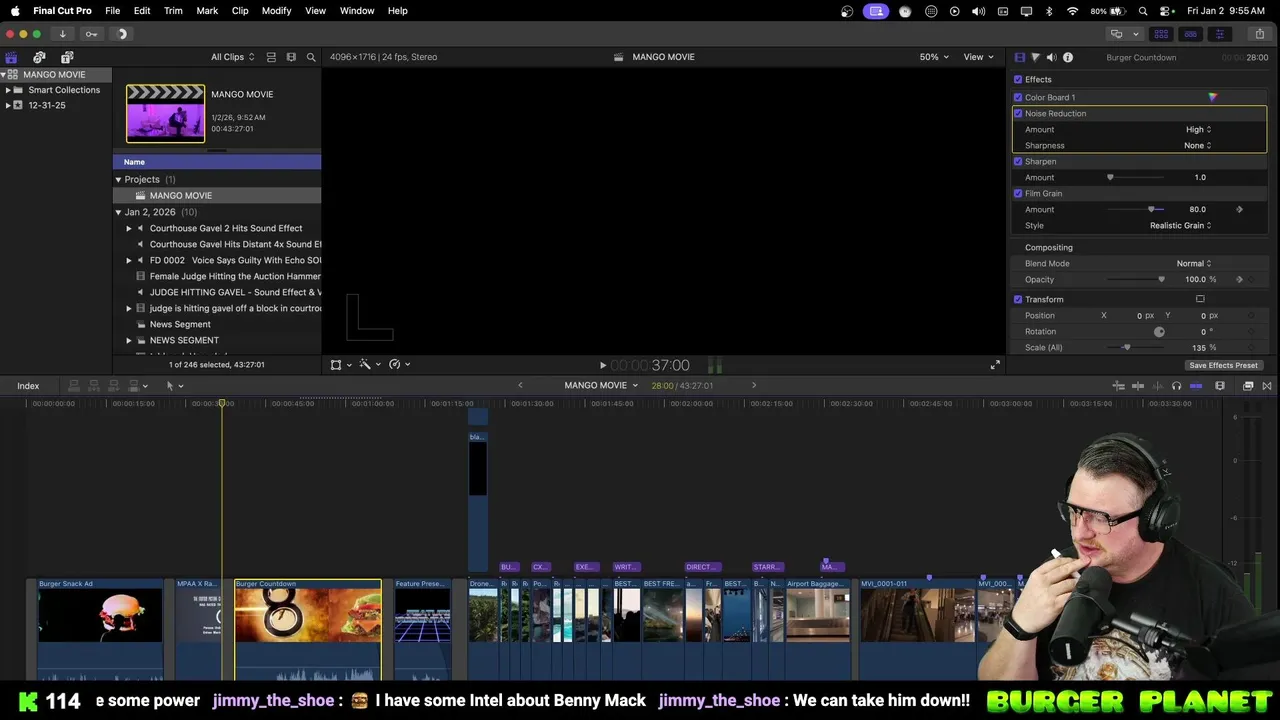Set Noise Reduction Amount High dropdown
This screenshot has height=720, width=1280.
[x=1198, y=129]
